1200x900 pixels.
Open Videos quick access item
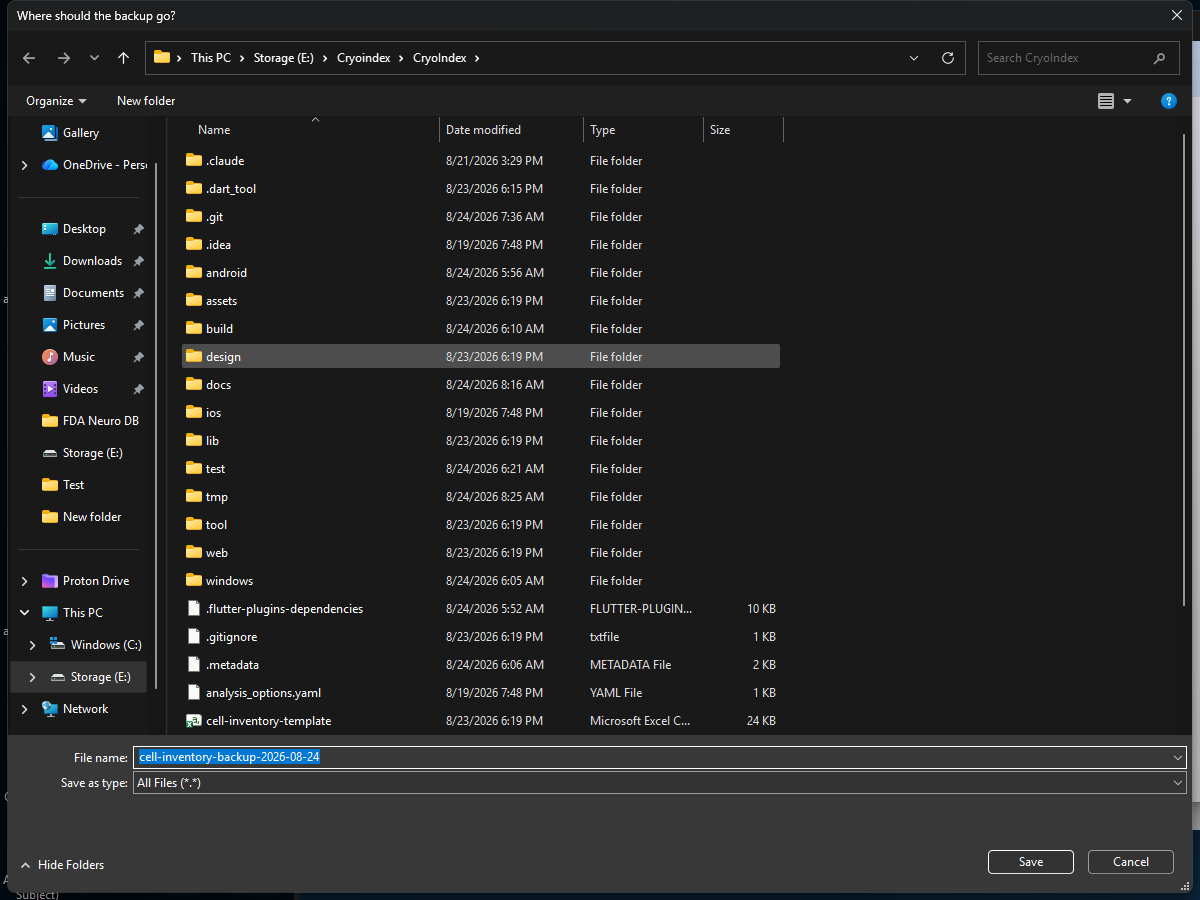click(x=81, y=389)
